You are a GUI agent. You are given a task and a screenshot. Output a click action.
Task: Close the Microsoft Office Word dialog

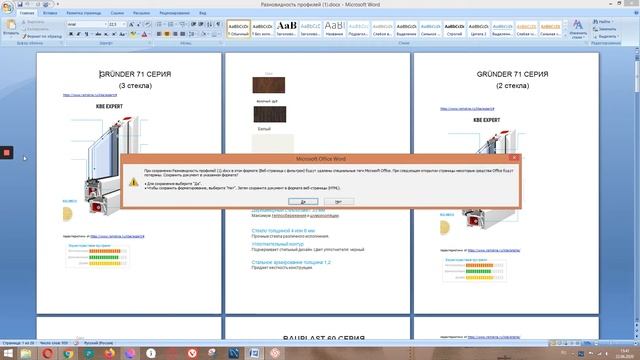point(514,158)
